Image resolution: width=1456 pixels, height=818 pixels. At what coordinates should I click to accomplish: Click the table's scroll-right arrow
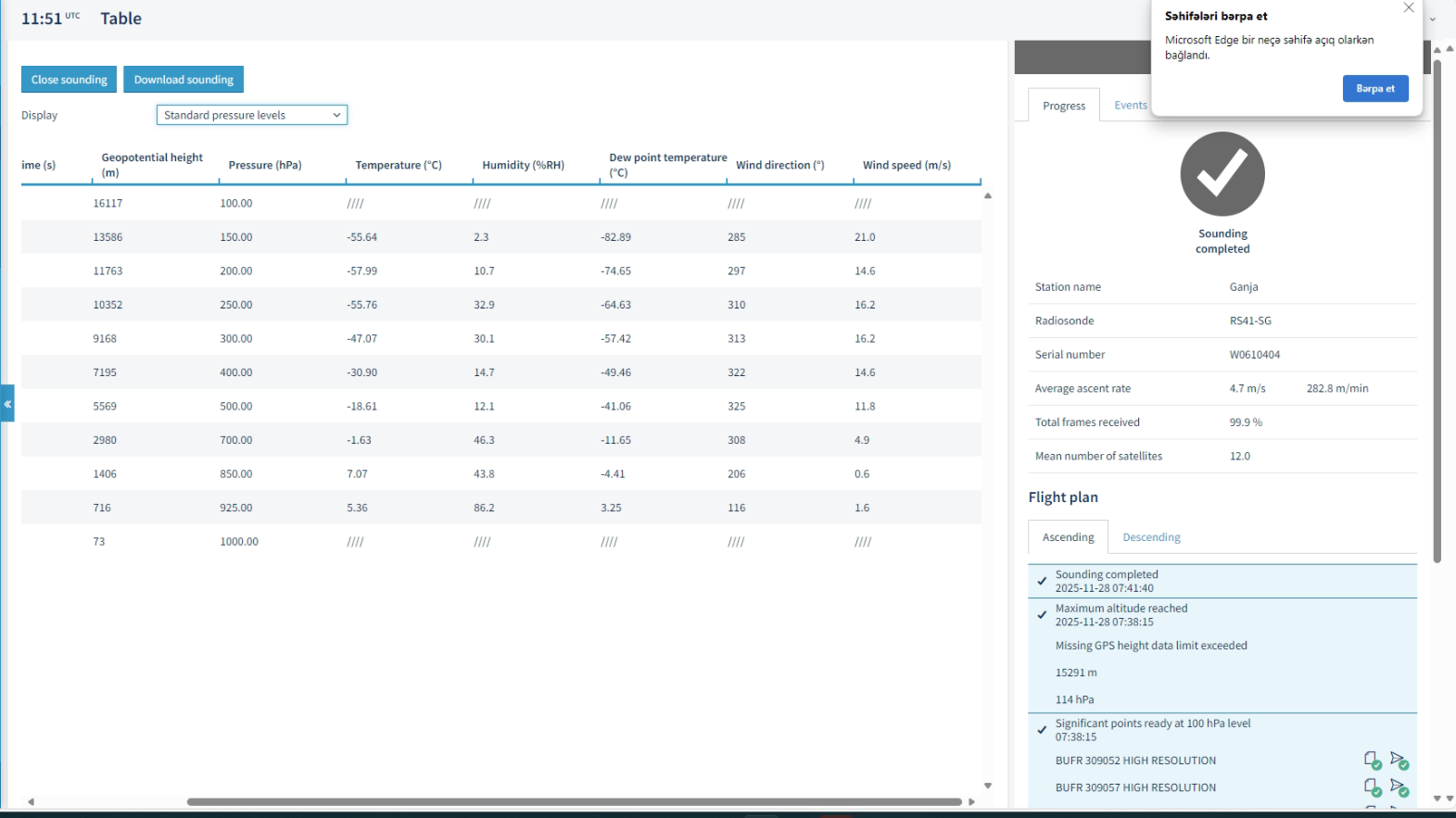coord(971,802)
